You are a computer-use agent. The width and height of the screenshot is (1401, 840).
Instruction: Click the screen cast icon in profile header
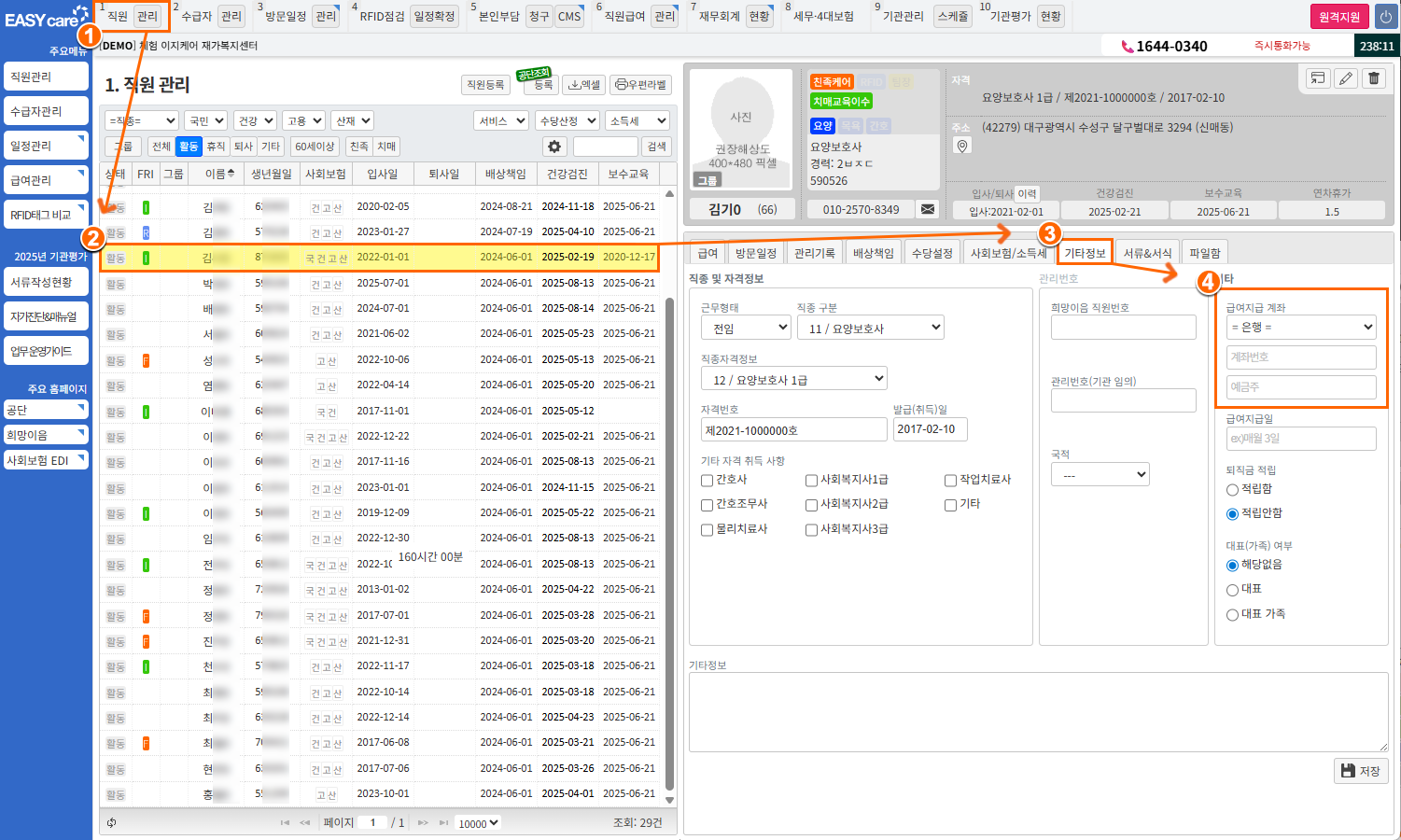coord(1317,78)
